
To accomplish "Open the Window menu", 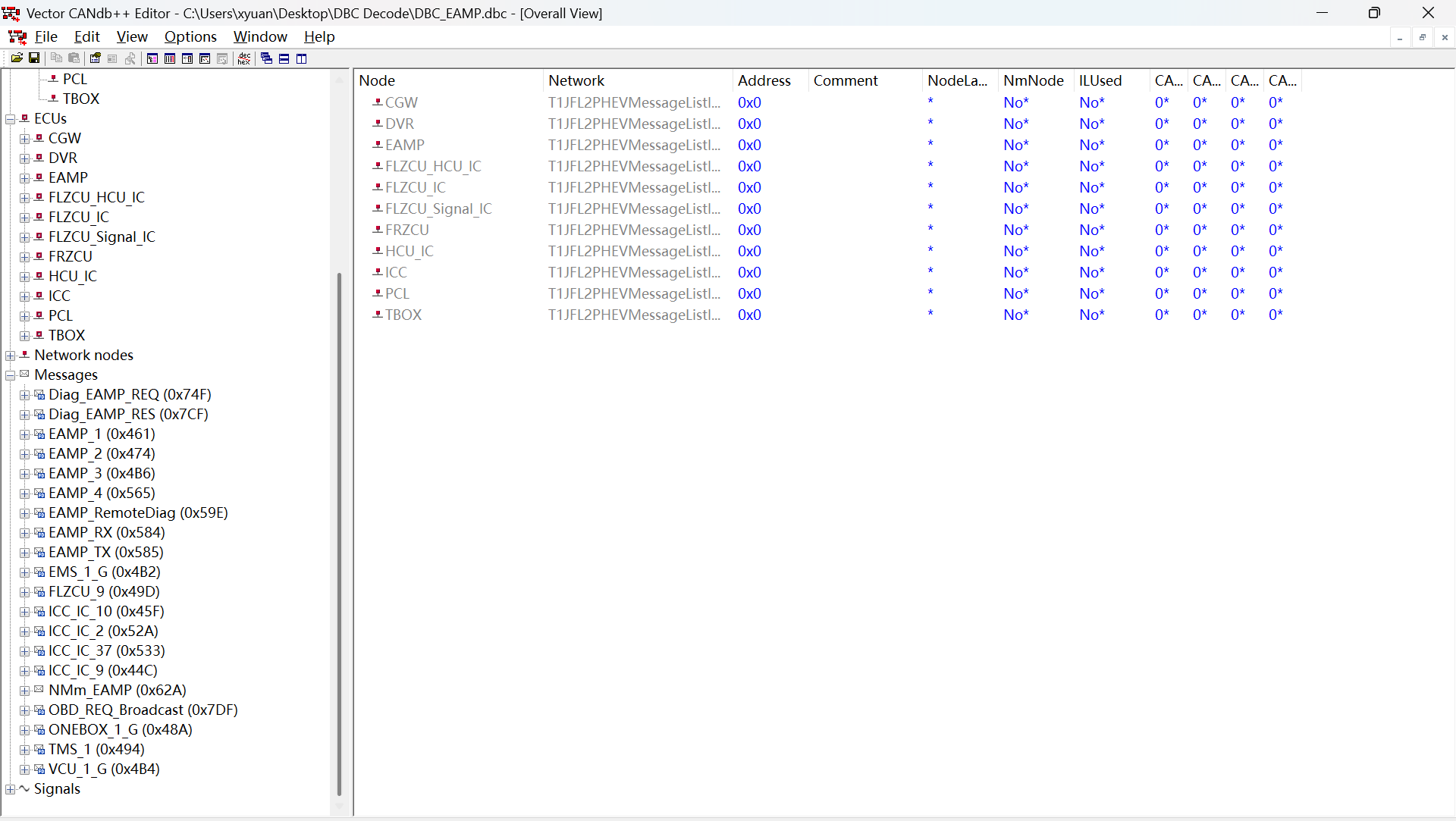I will pos(260,36).
